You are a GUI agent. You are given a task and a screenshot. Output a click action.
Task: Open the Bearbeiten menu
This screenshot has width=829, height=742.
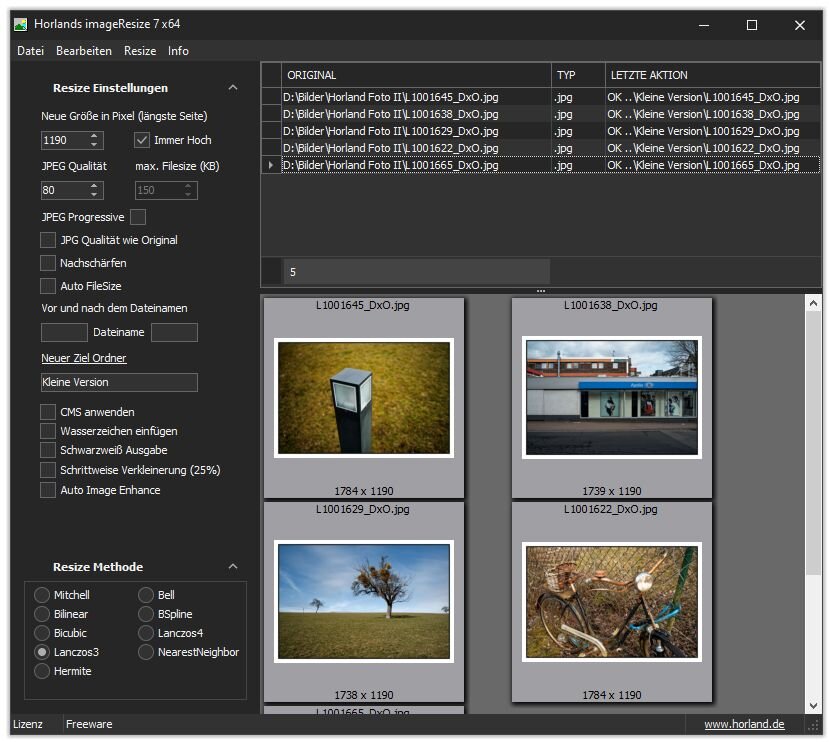click(x=84, y=51)
